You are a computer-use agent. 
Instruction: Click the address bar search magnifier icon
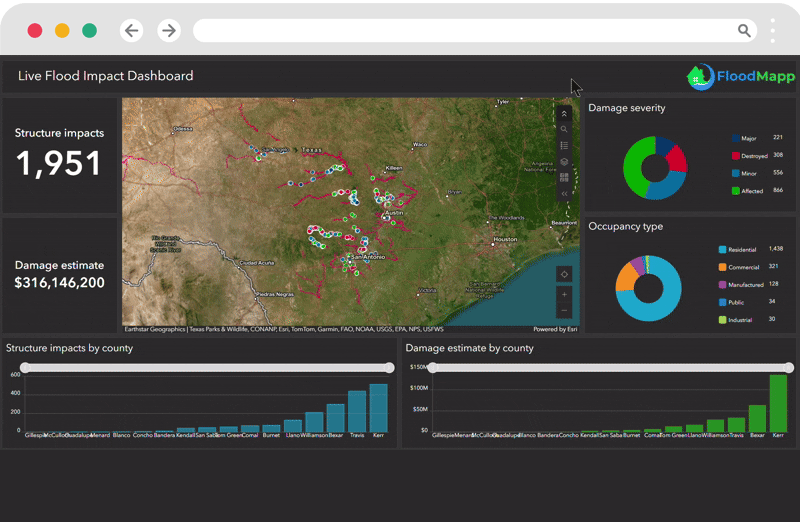tap(744, 31)
